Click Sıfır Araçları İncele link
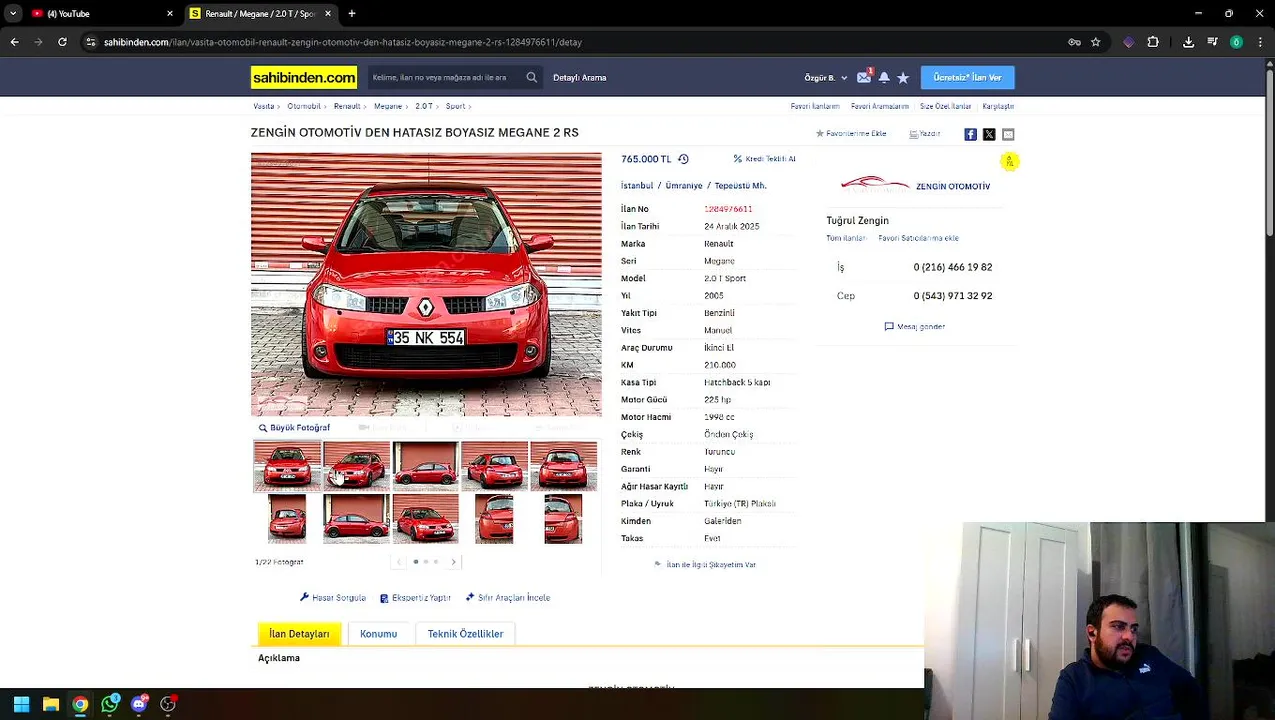The image size is (1275, 720). click(508, 598)
